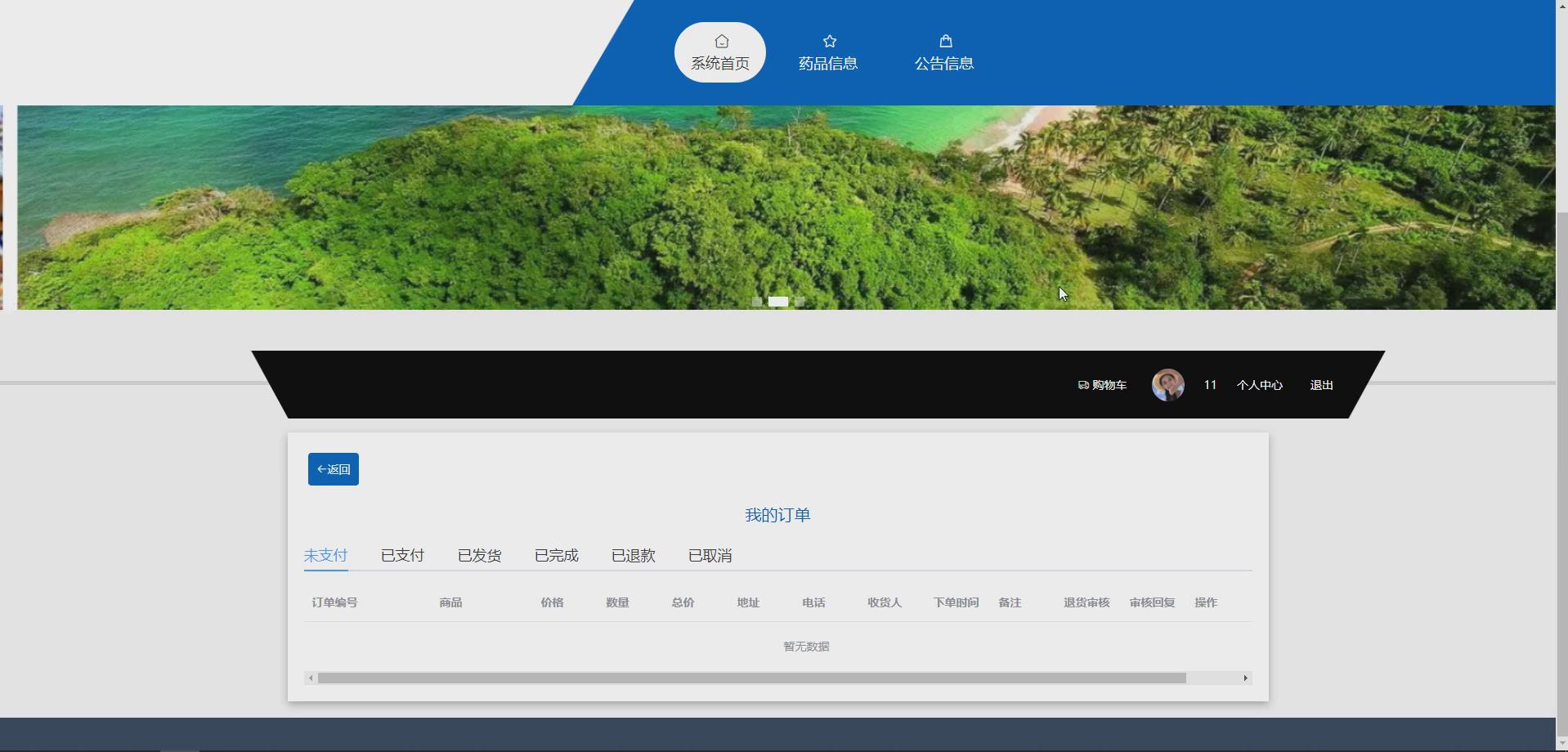
Task: Click the 价格 column header
Action: click(552, 602)
